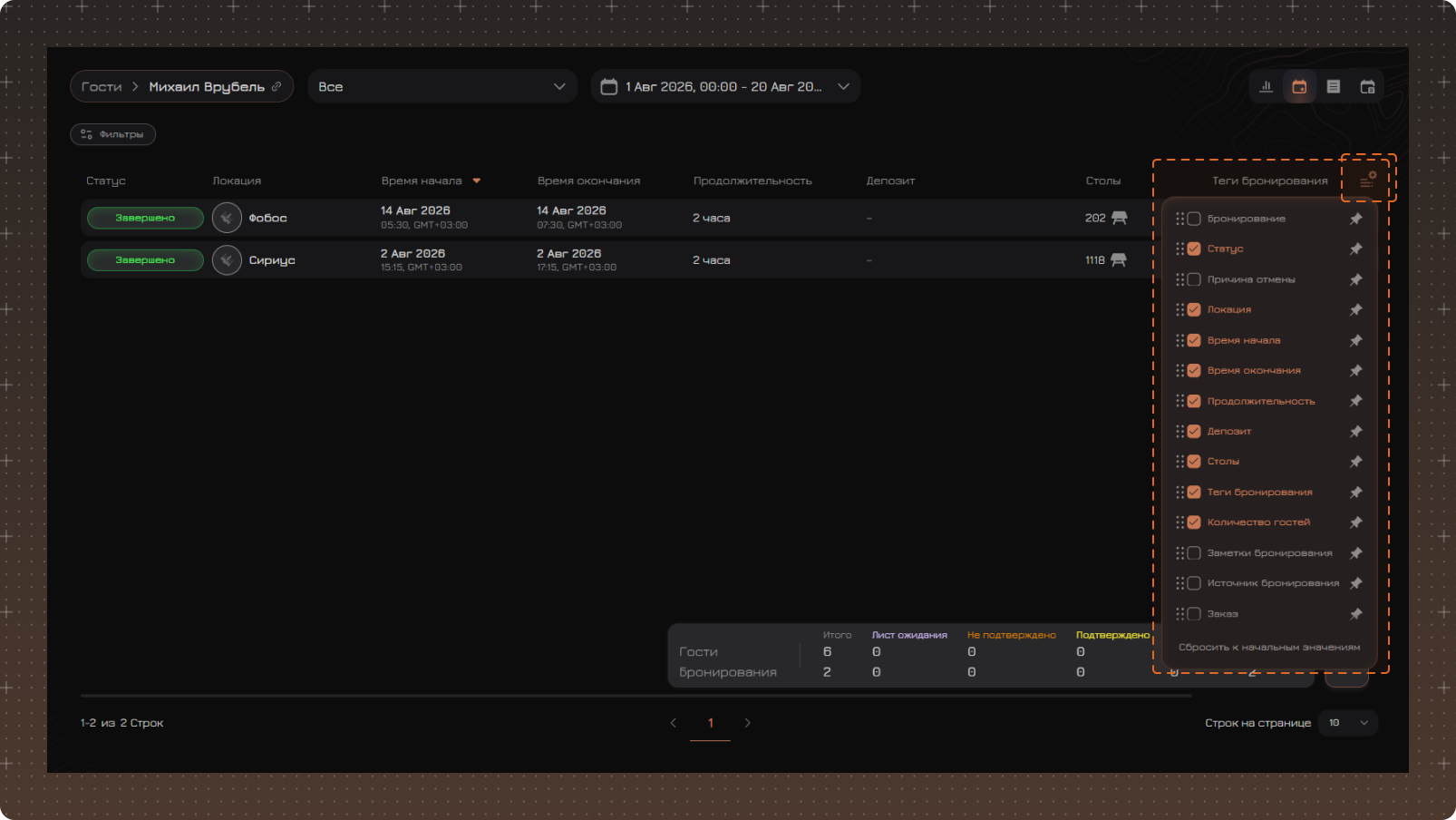1456x820 pixels.
Task: Uncheck the Столы column checkbox
Action: pos(1194,462)
